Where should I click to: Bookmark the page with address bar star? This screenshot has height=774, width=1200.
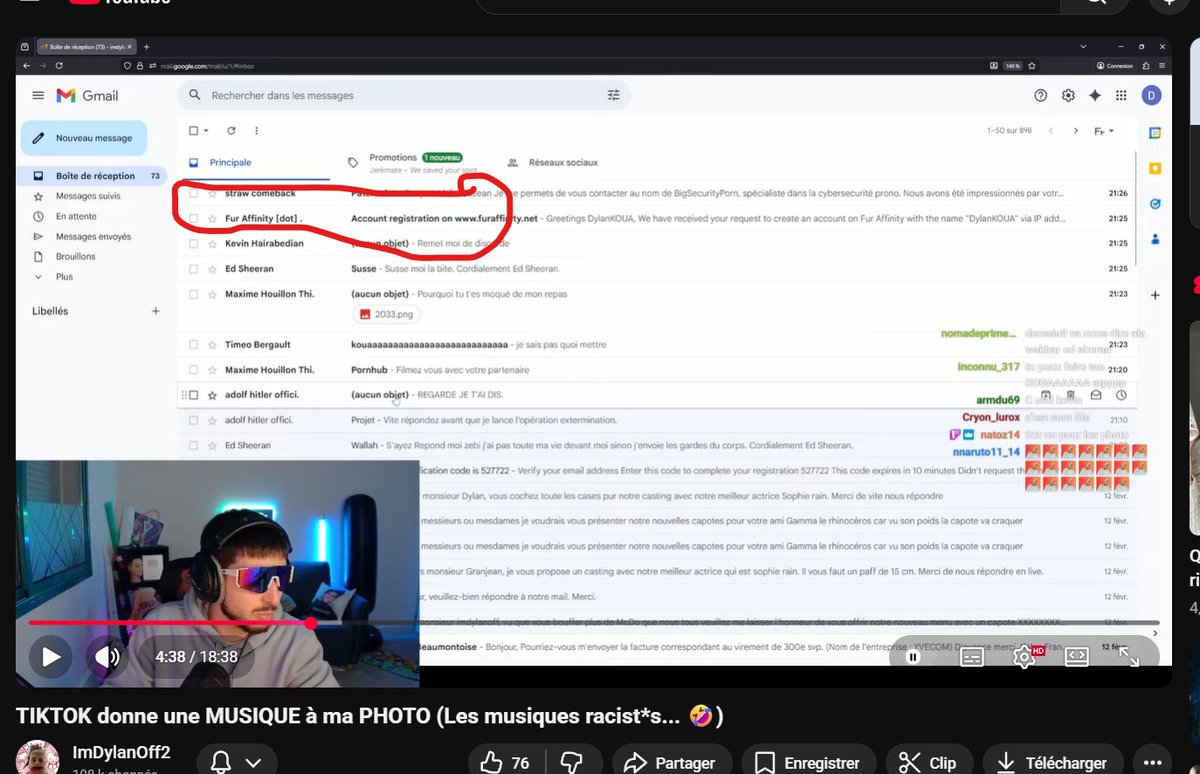click(x=1032, y=66)
